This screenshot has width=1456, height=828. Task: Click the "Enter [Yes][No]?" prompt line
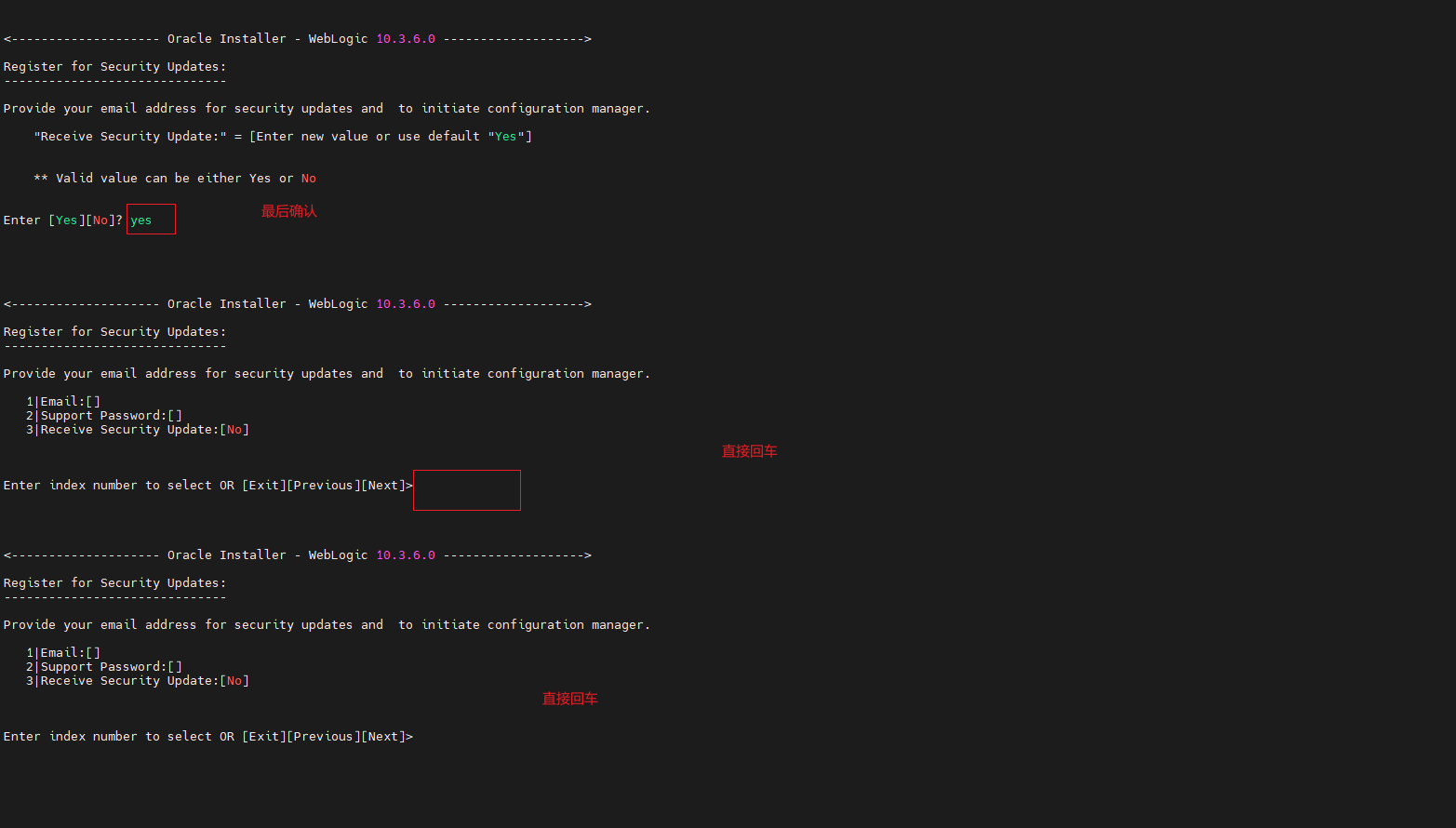click(x=63, y=220)
